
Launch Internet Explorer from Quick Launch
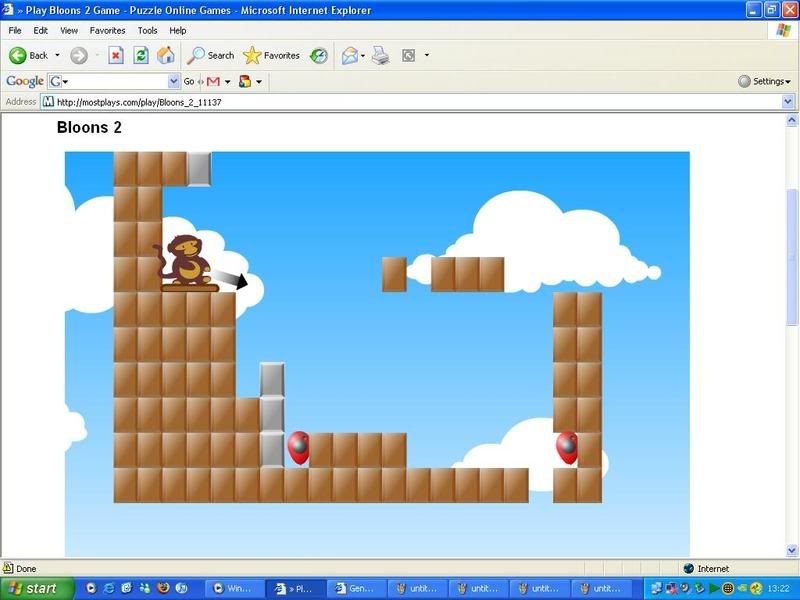[109, 588]
